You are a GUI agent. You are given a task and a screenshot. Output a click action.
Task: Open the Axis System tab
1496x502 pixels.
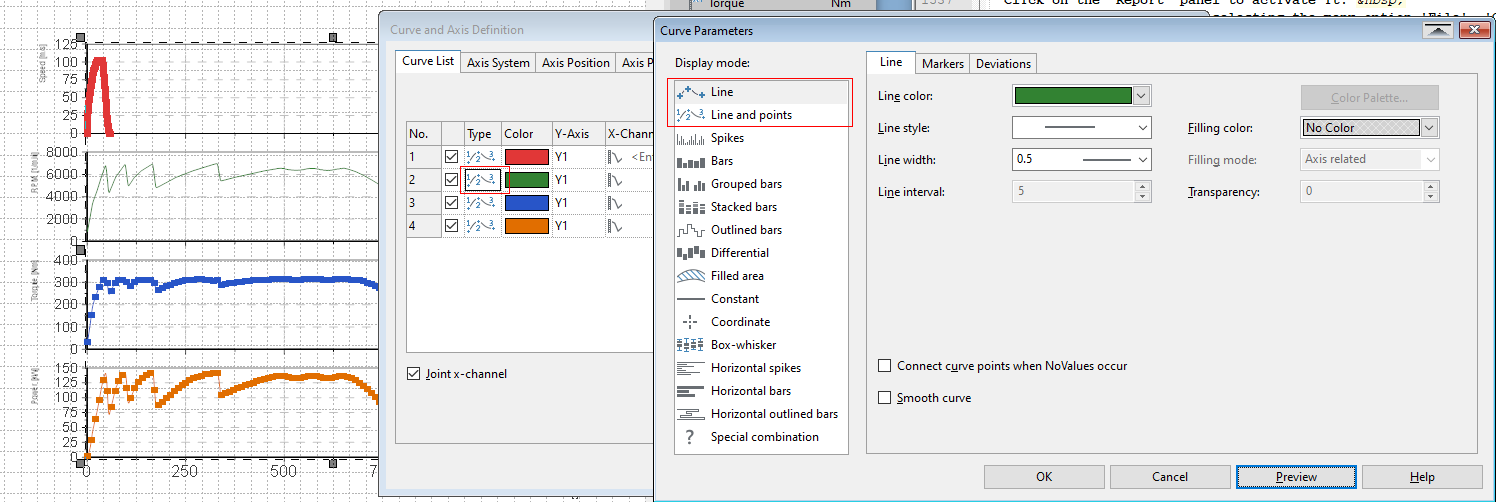498,63
